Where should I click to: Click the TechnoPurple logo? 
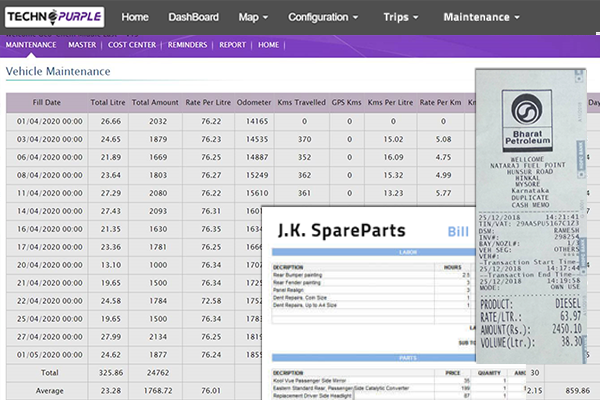54,17
